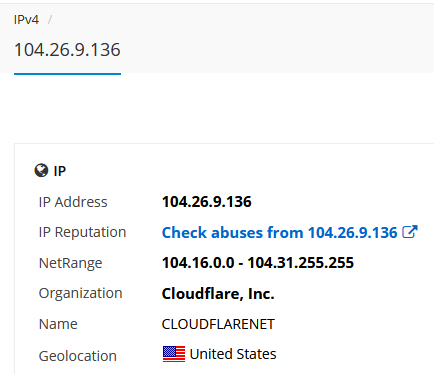Click the Organization field label
The width and height of the screenshot is (434, 374).
[80, 294]
